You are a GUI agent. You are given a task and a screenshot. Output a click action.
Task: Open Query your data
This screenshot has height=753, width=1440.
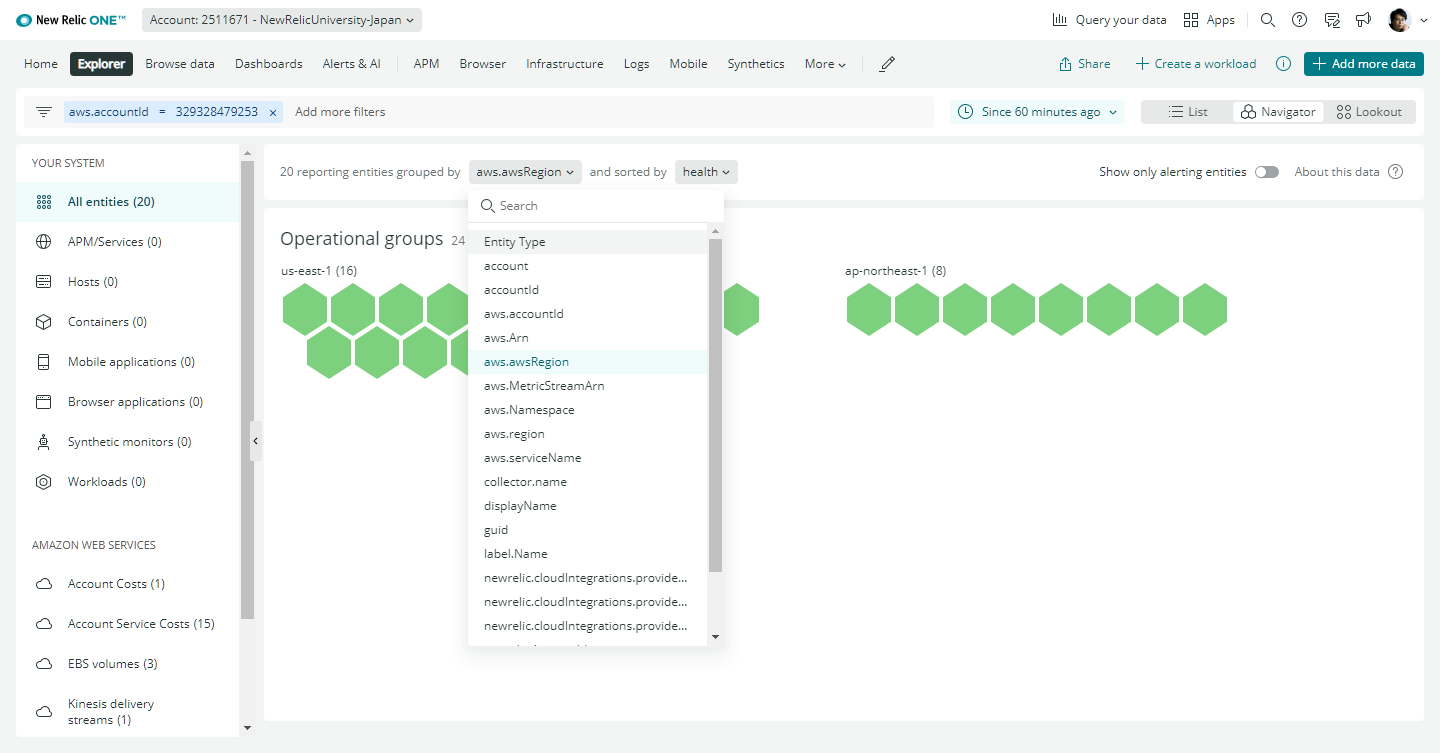click(1110, 20)
